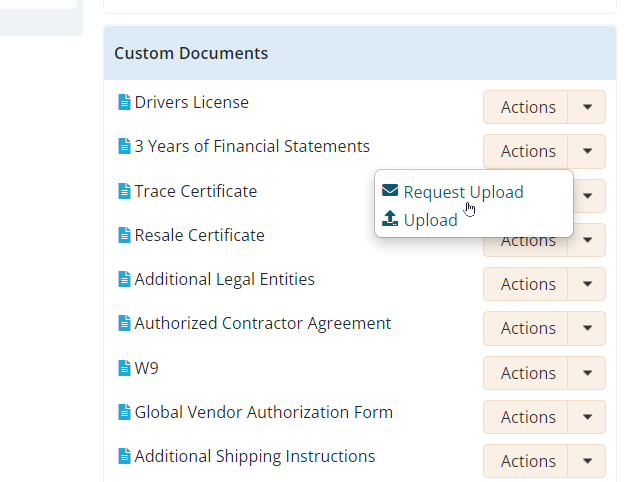Click the Additional Legal Entities document icon
Image resolution: width=633 pixels, height=482 pixels.
[124, 279]
